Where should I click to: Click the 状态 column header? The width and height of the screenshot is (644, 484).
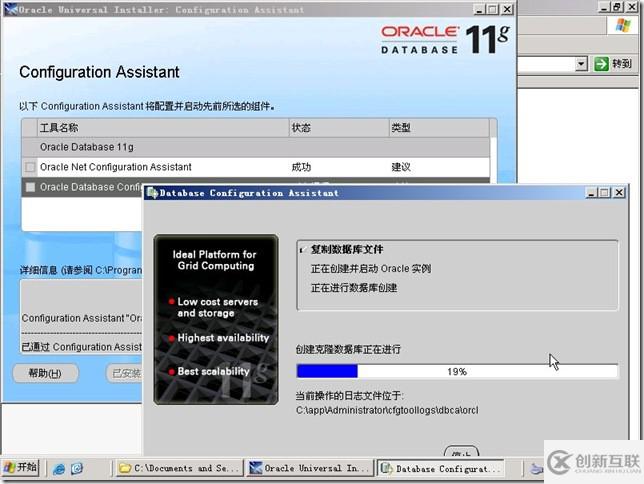[x=339, y=128]
